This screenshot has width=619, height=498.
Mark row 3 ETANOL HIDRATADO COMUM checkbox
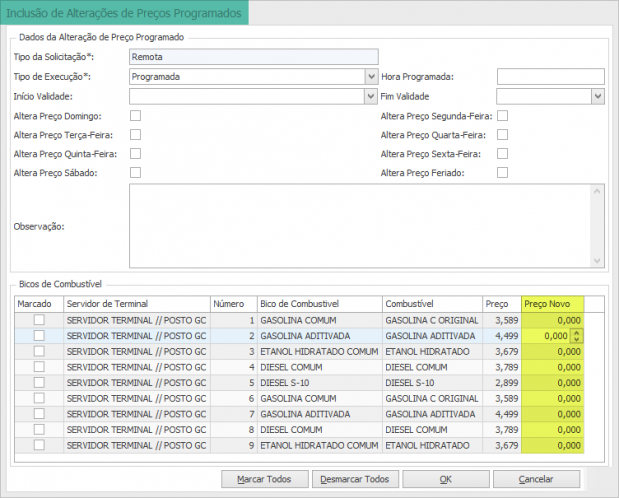tap(39, 351)
